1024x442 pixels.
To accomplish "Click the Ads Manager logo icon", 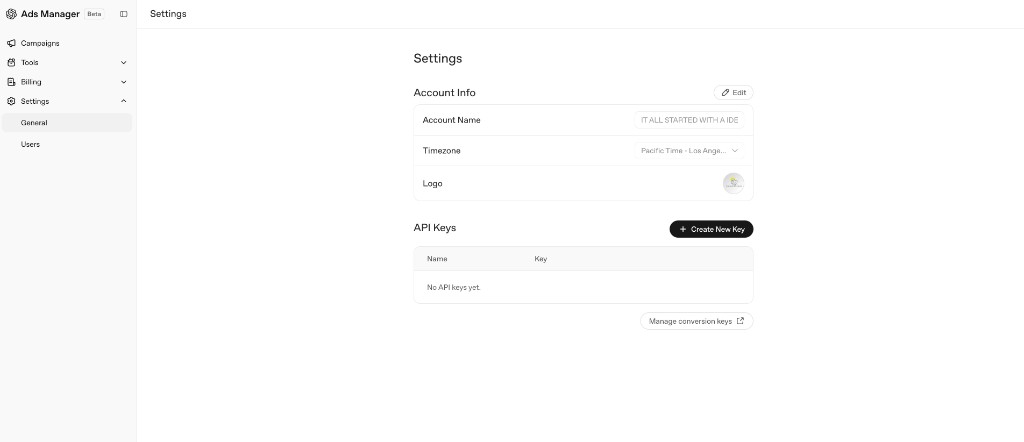I will pyautogui.click(x=11, y=14).
